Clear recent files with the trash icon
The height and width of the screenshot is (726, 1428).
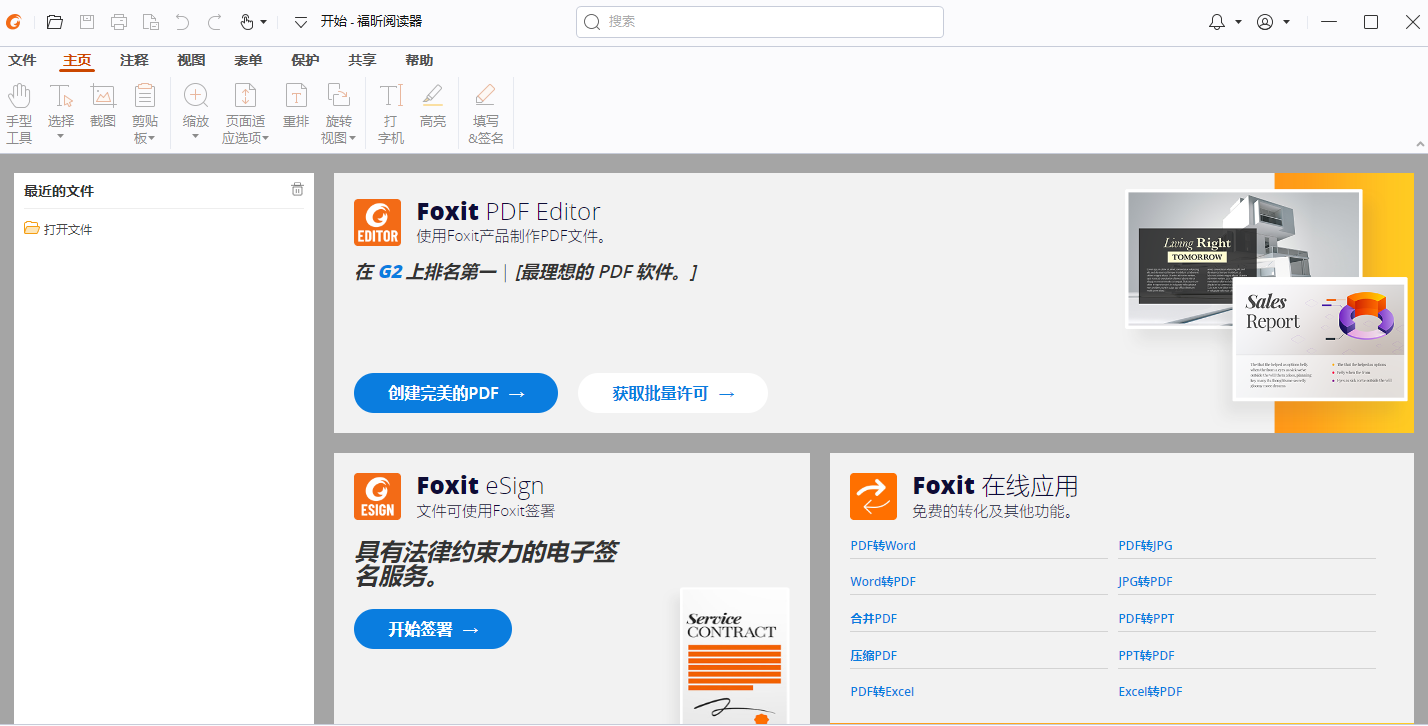pos(297,190)
